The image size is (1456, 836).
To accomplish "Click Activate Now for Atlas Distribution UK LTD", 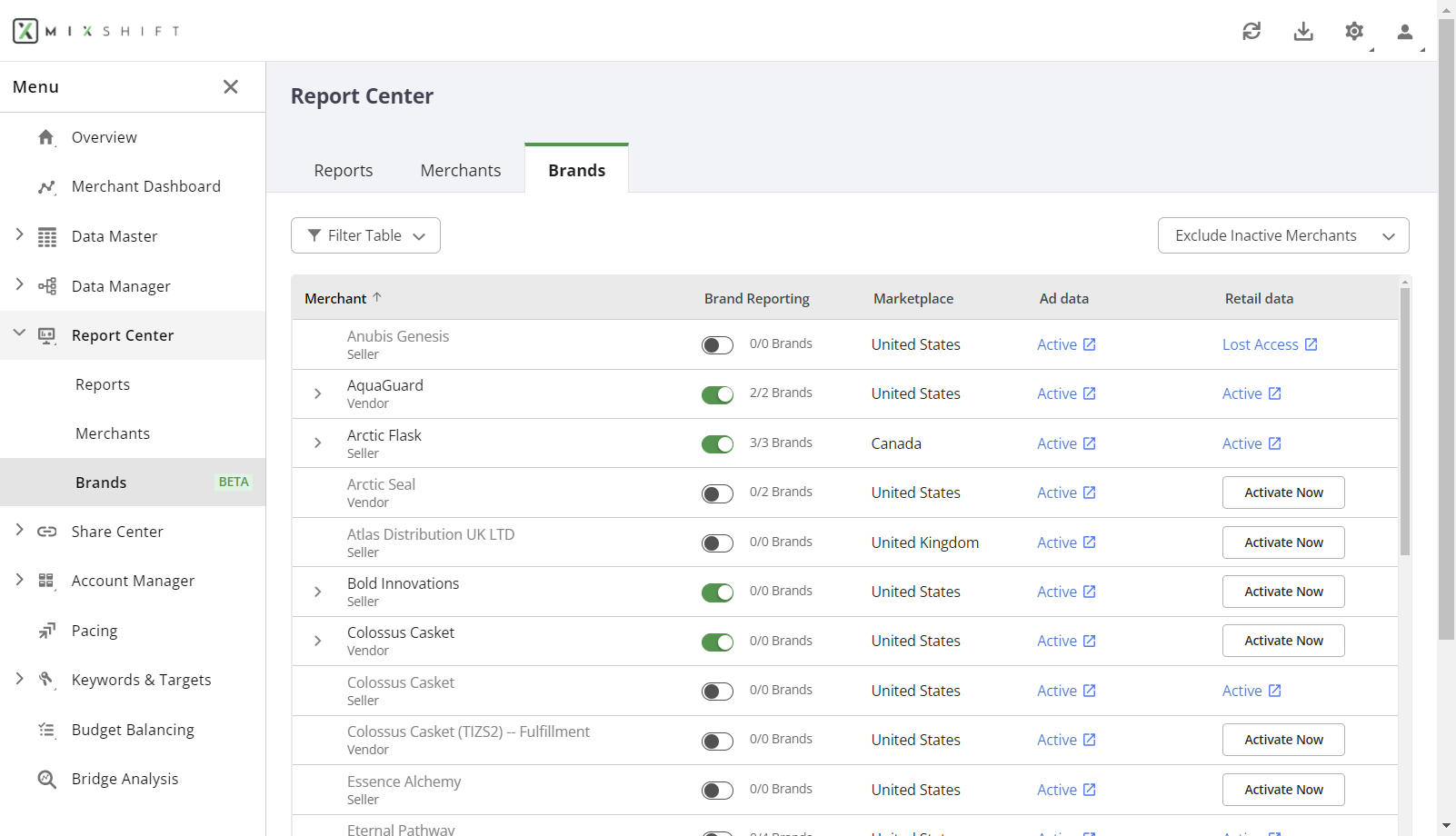I will coord(1282,542).
